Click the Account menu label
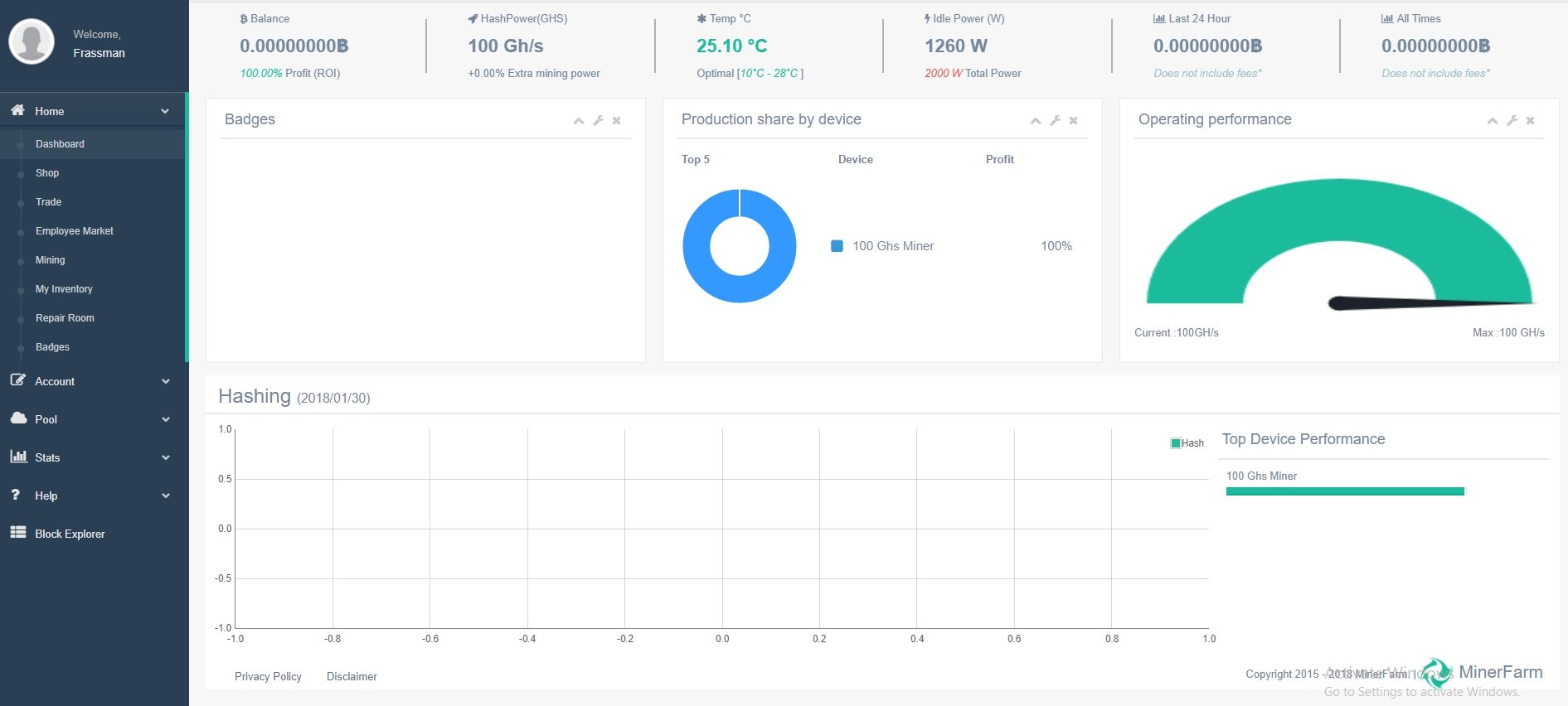1568x706 pixels. click(55, 381)
